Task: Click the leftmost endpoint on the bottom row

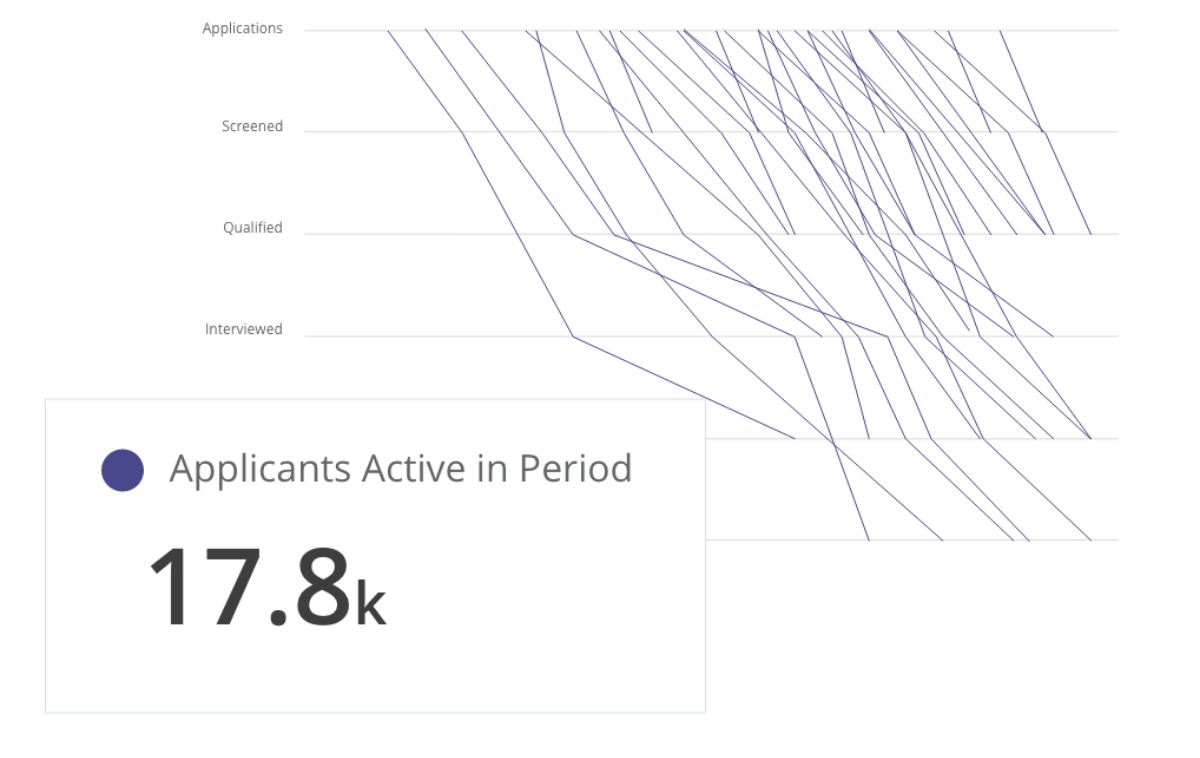Action: [868, 540]
